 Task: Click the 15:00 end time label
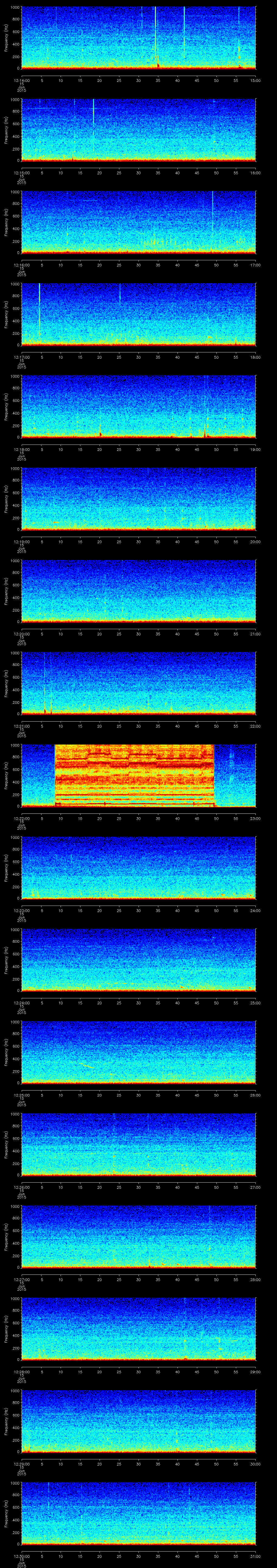pos(255,80)
